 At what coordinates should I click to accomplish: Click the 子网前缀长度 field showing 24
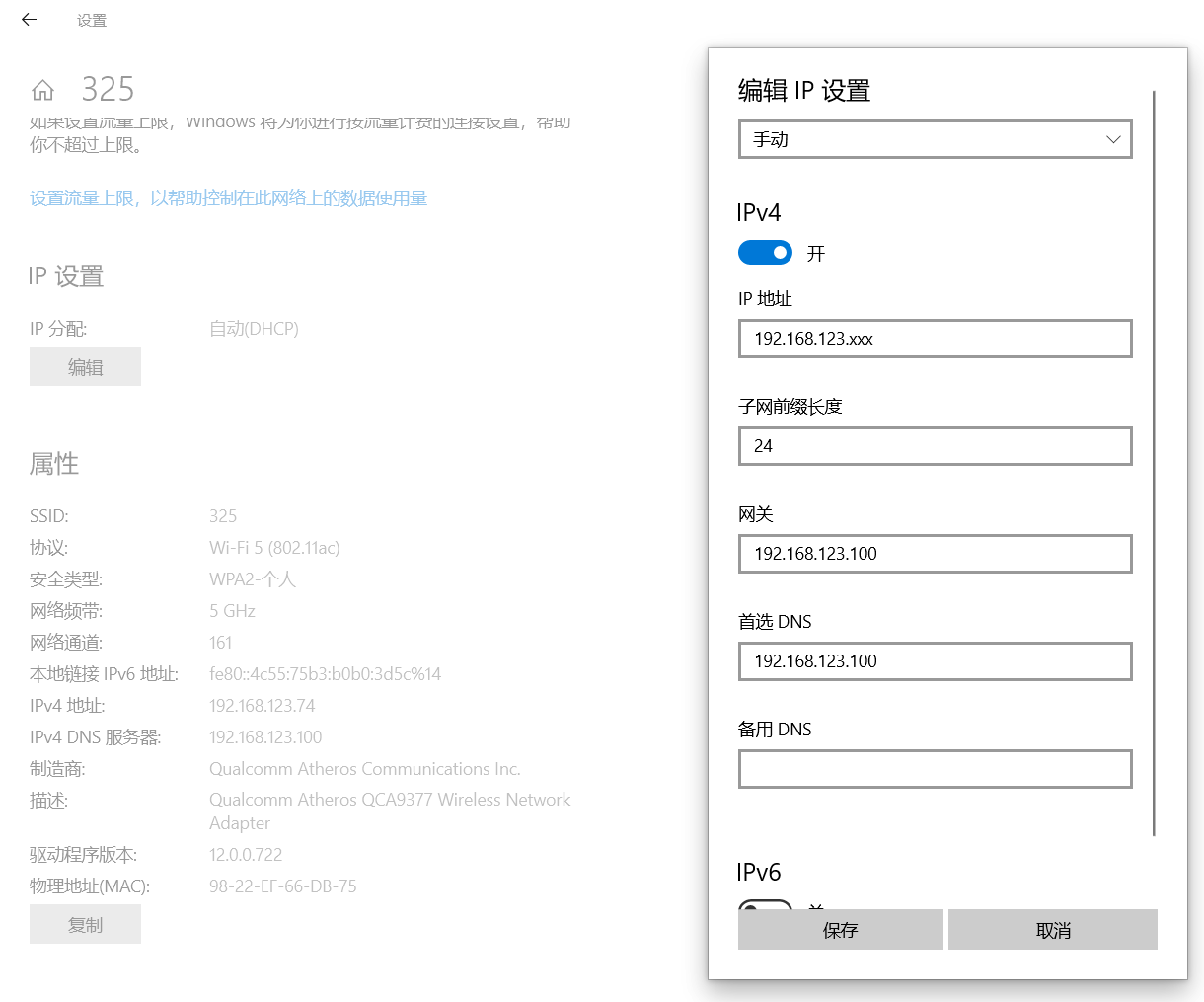click(935, 446)
